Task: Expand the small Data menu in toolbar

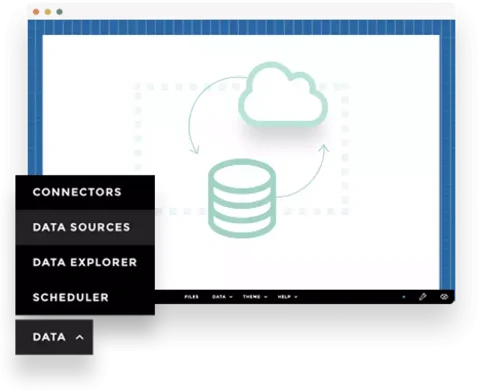Action: [x=222, y=297]
